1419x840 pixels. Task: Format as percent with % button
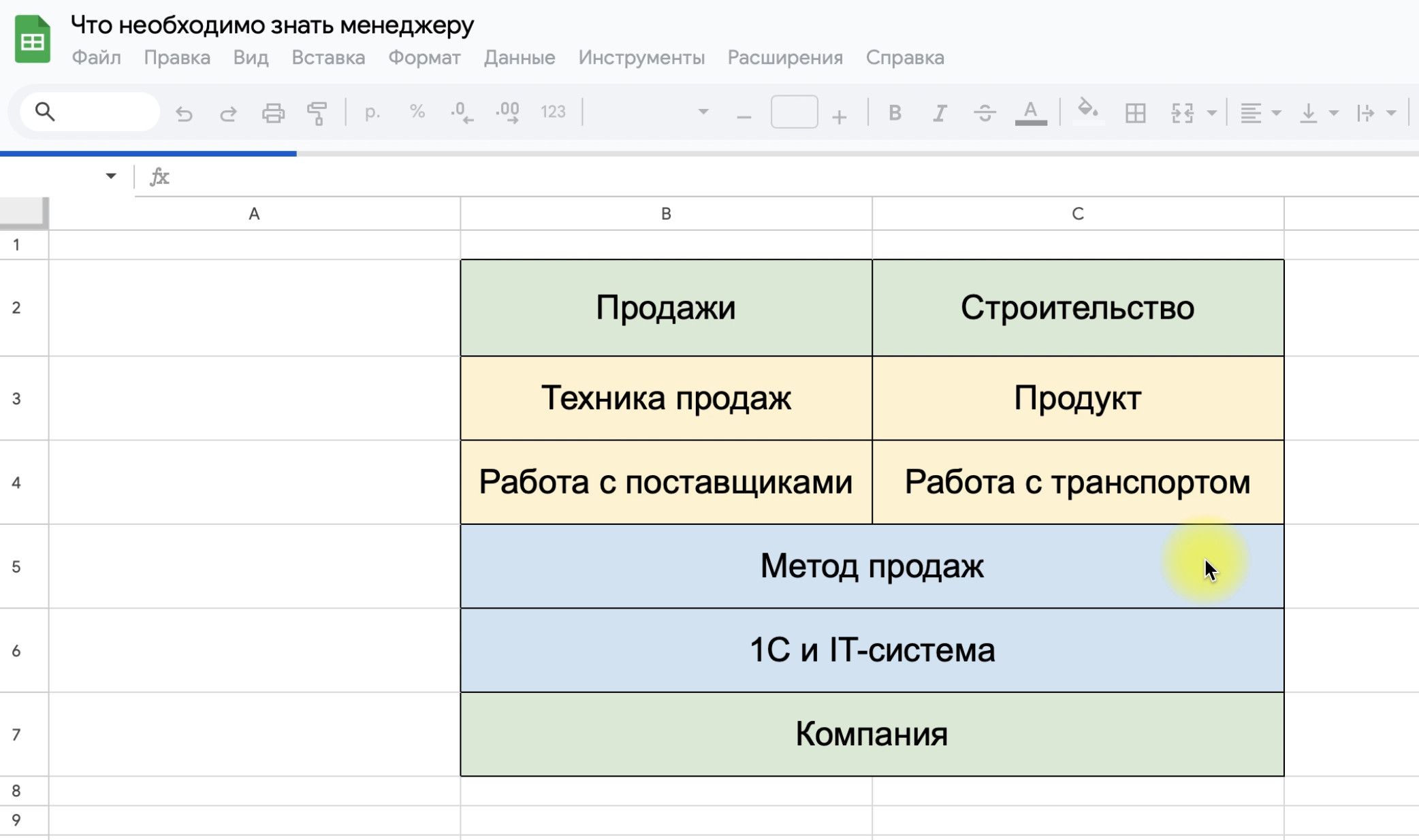click(x=417, y=112)
